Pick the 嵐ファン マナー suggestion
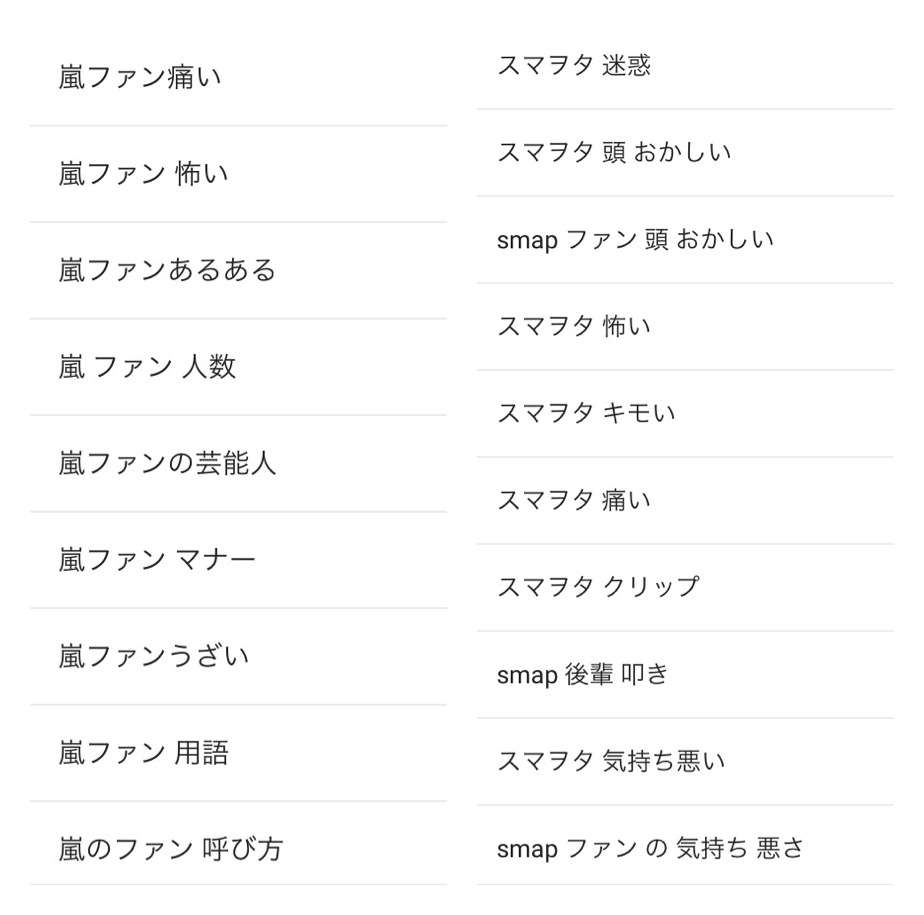 238,560
